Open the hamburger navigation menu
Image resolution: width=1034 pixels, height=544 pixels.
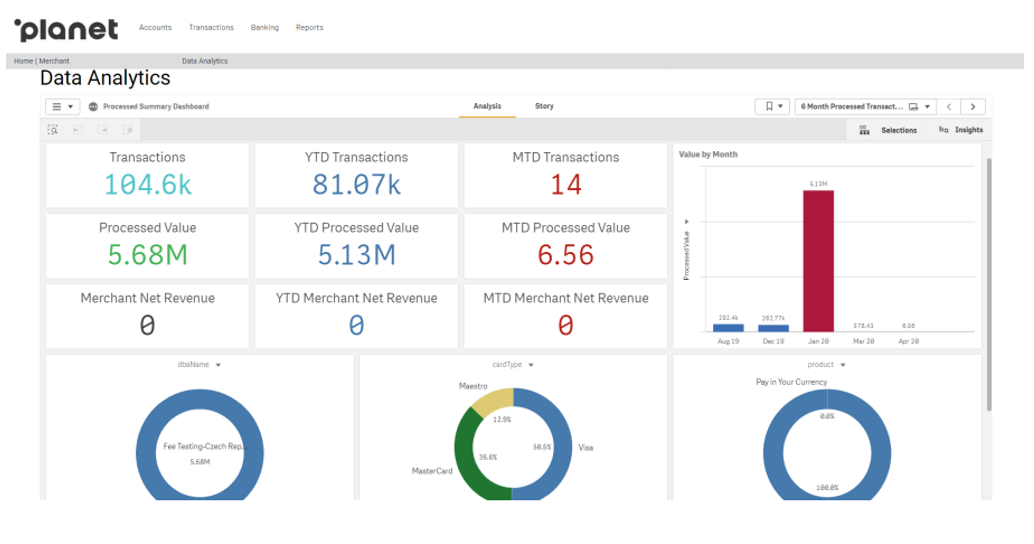point(62,106)
